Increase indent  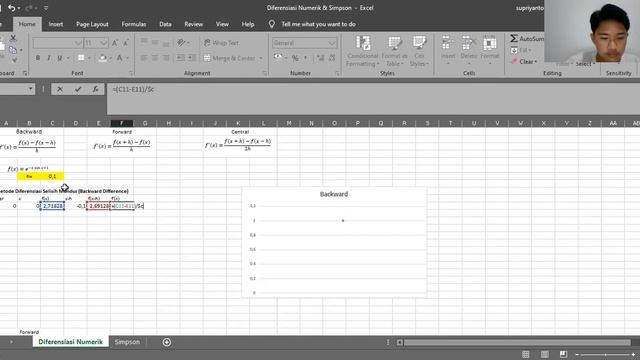191,58
